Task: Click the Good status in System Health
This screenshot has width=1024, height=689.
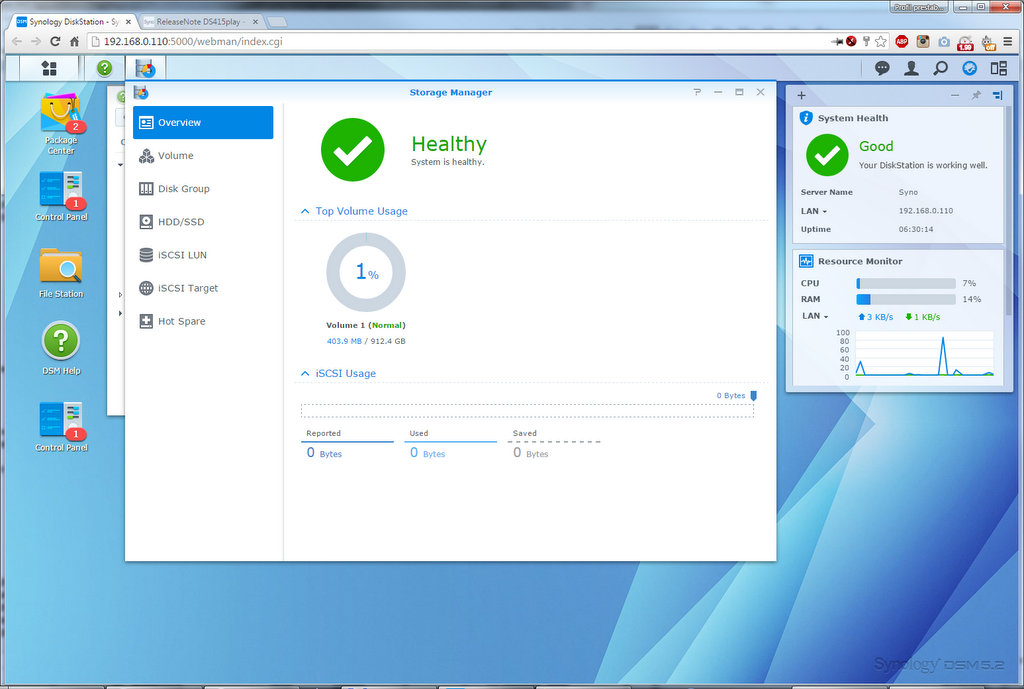Action: click(x=876, y=146)
